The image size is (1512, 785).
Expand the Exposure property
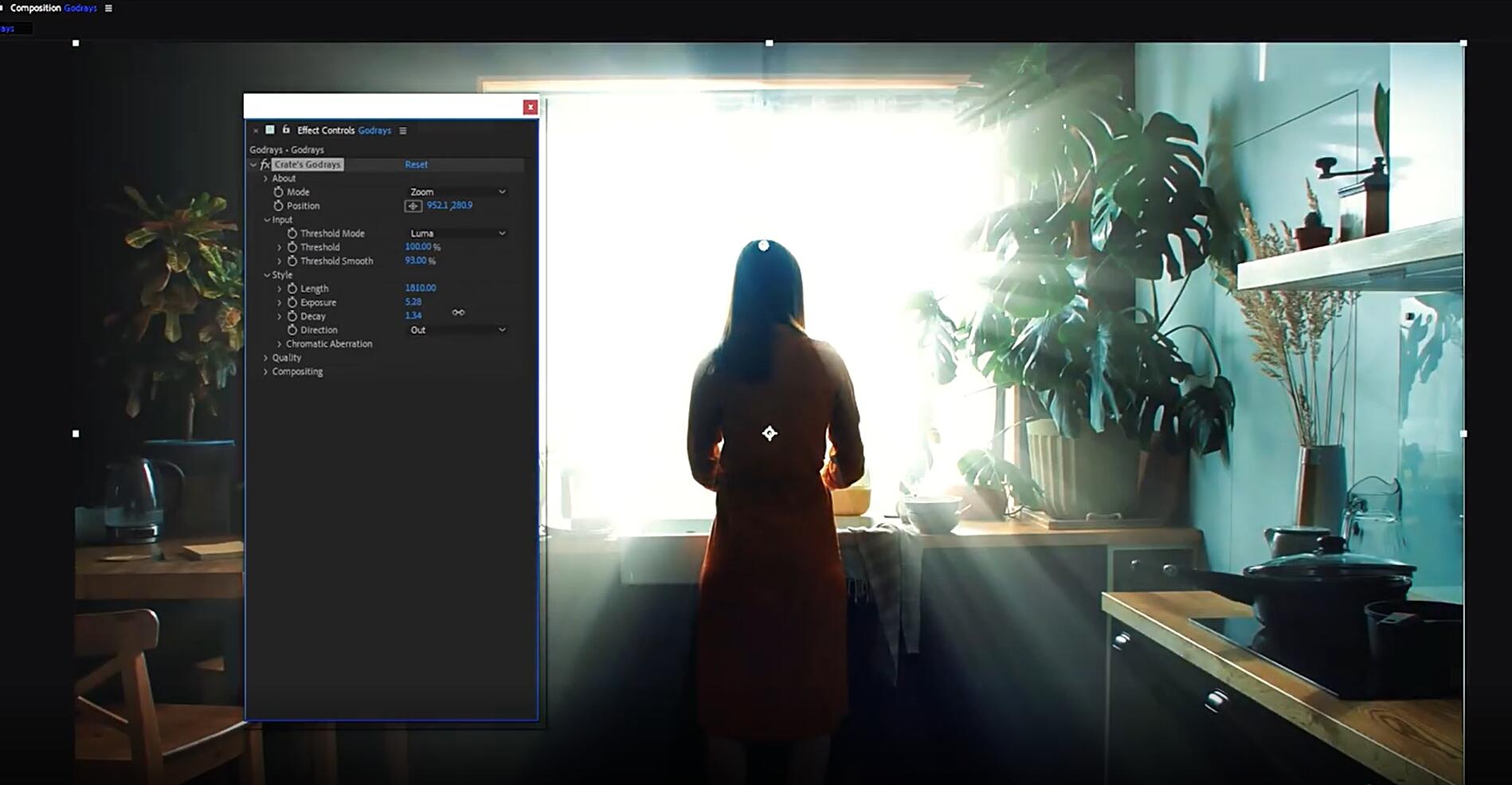[x=280, y=302]
